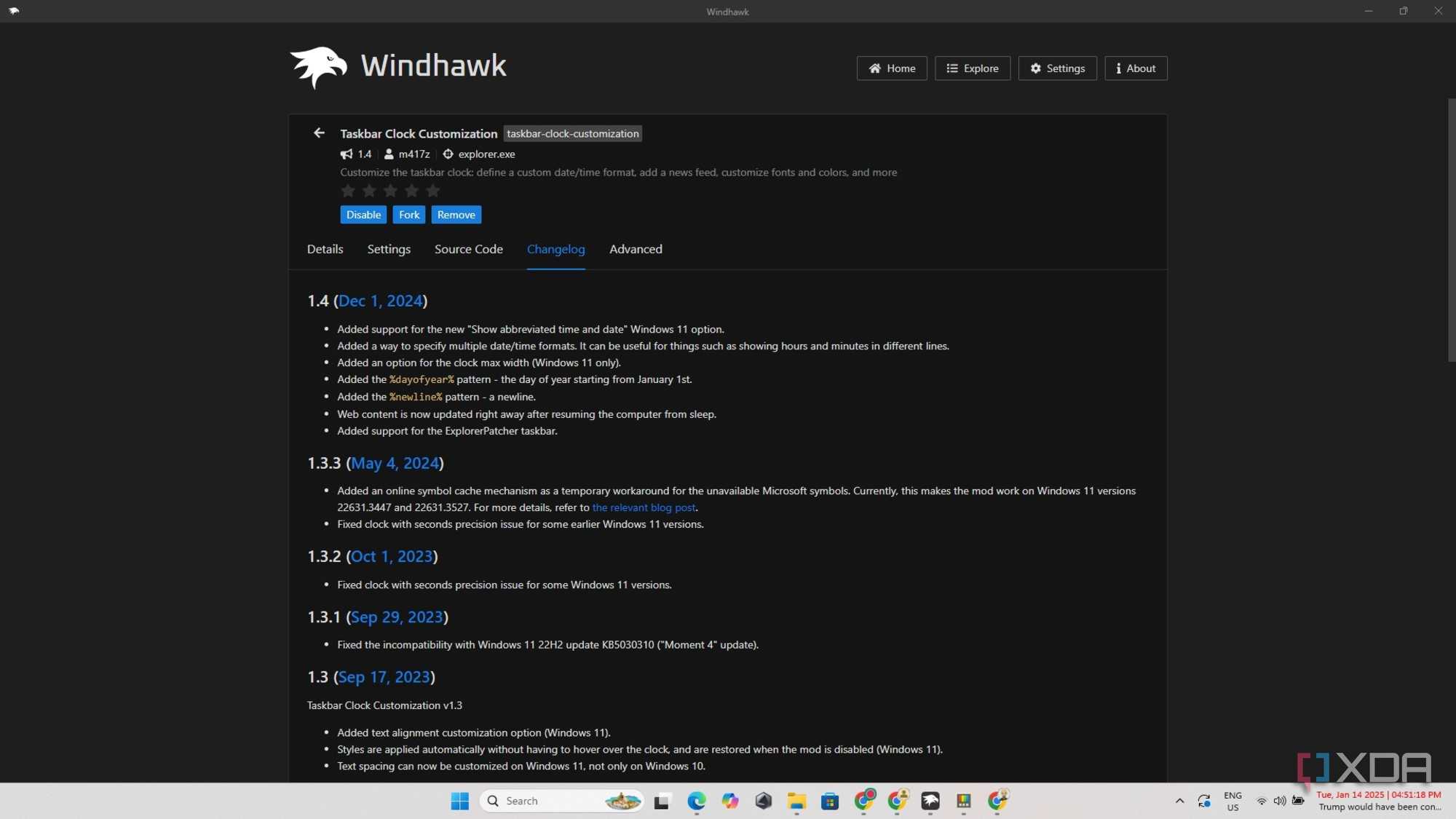Open the Source Code tab
Screen dimensions: 1456x819
click(x=469, y=249)
